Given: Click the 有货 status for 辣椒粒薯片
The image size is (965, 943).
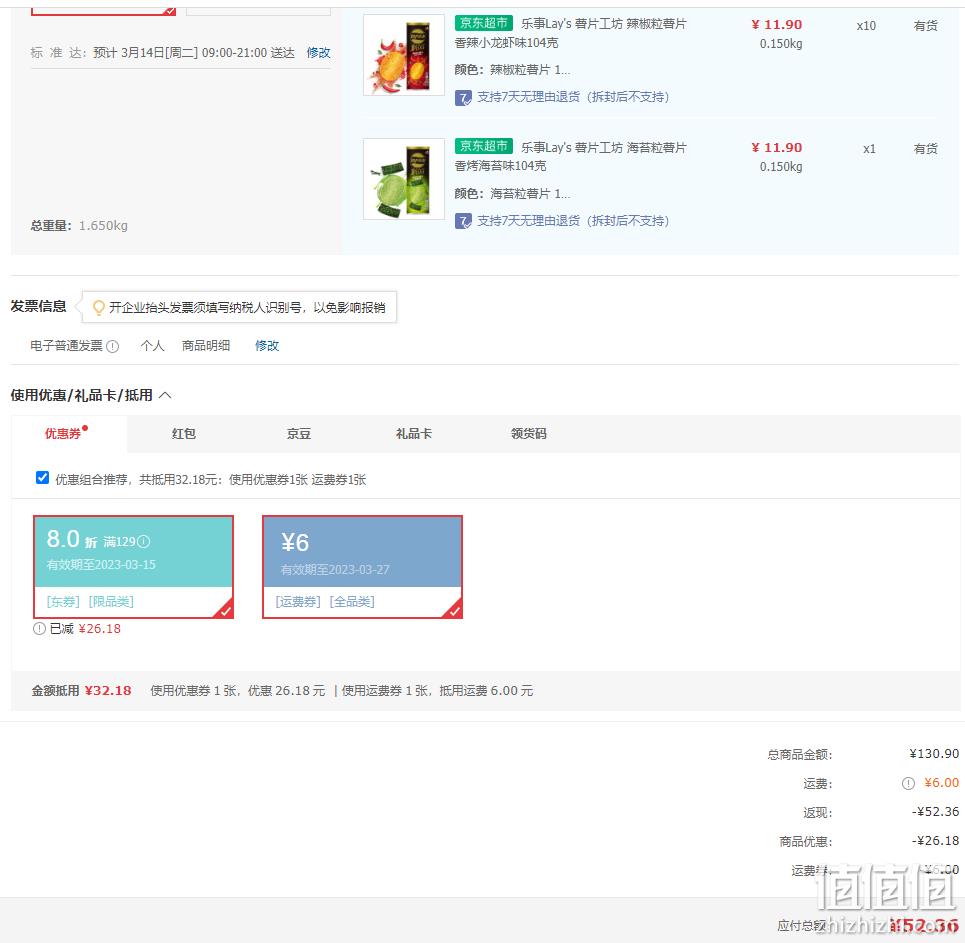Looking at the screenshot, I should coord(926,26).
